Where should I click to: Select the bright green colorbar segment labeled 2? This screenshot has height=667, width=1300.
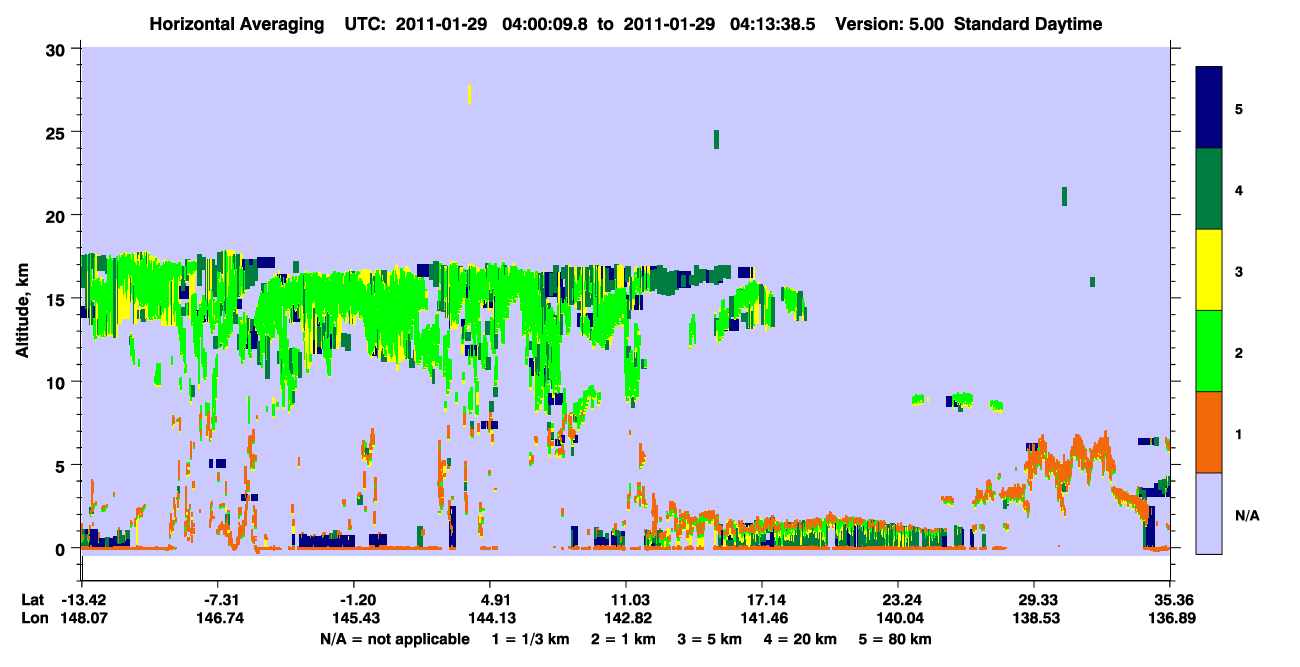(1209, 350)
